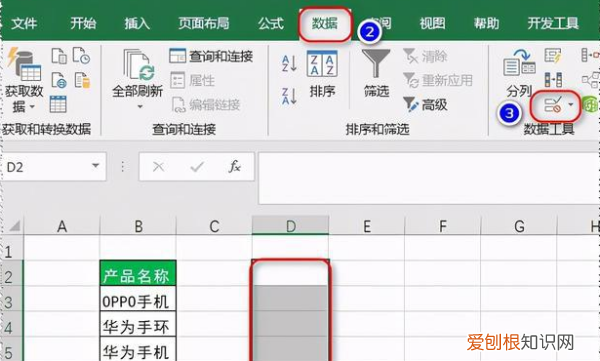Screen dimensions: 600x361
Task: Switch to the 插入 Insert tab
Action: 137,23
